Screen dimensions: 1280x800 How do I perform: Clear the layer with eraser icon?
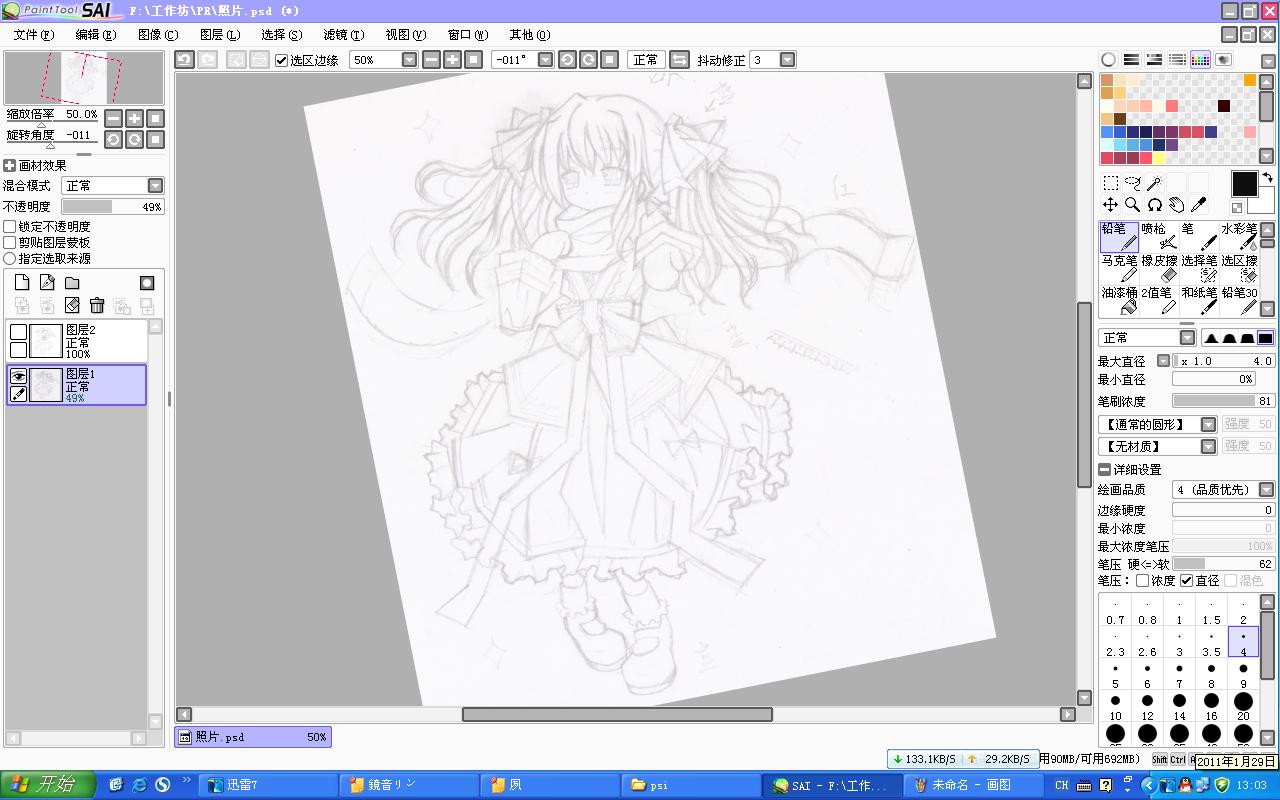pyautogui.click(x=72, y=306)
